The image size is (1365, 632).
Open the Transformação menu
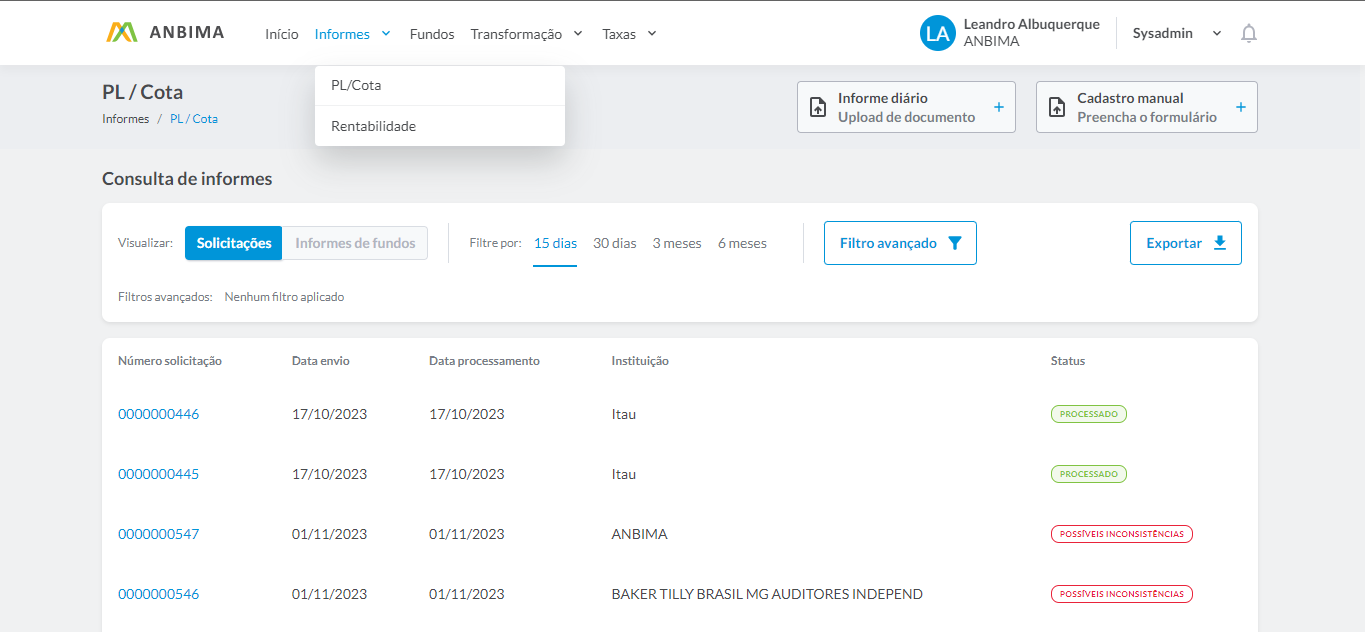pos(526,34)
